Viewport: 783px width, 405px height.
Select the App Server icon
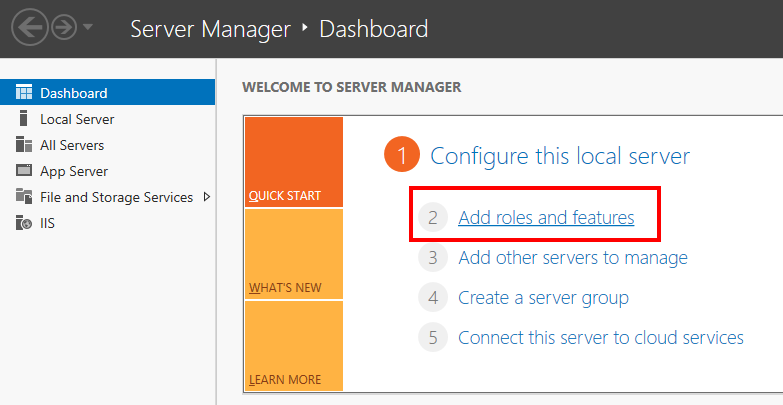24,171
